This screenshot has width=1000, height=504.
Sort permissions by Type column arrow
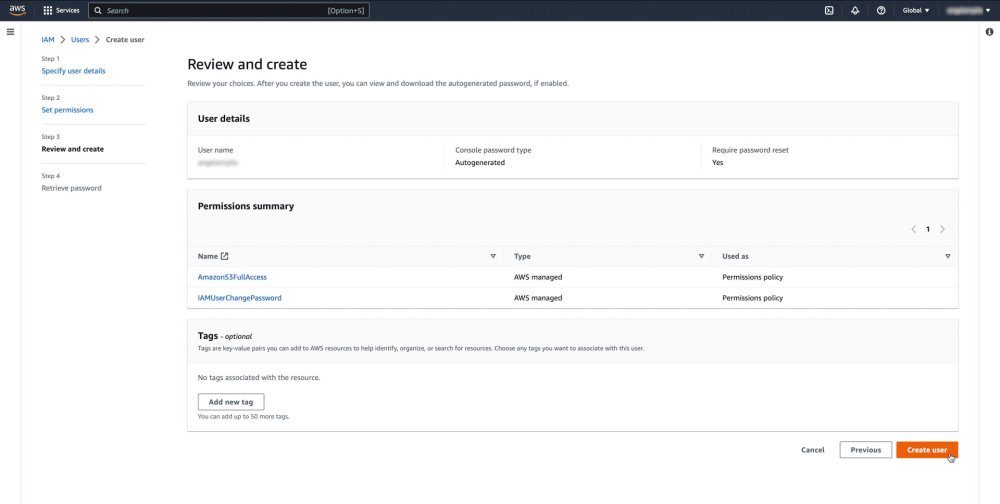point(701,256)
